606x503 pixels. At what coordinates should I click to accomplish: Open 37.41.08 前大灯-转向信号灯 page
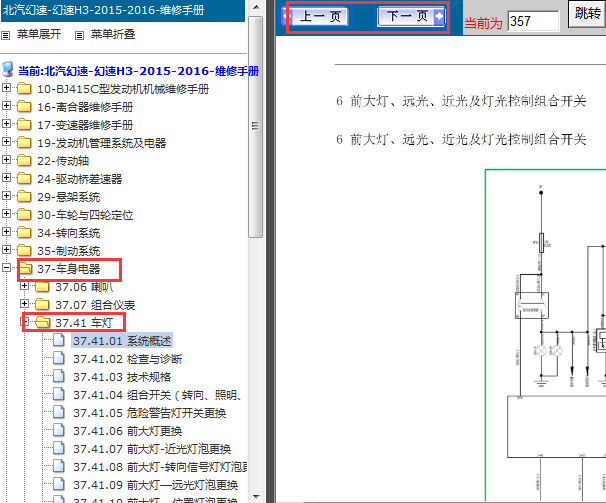[160, 467]
